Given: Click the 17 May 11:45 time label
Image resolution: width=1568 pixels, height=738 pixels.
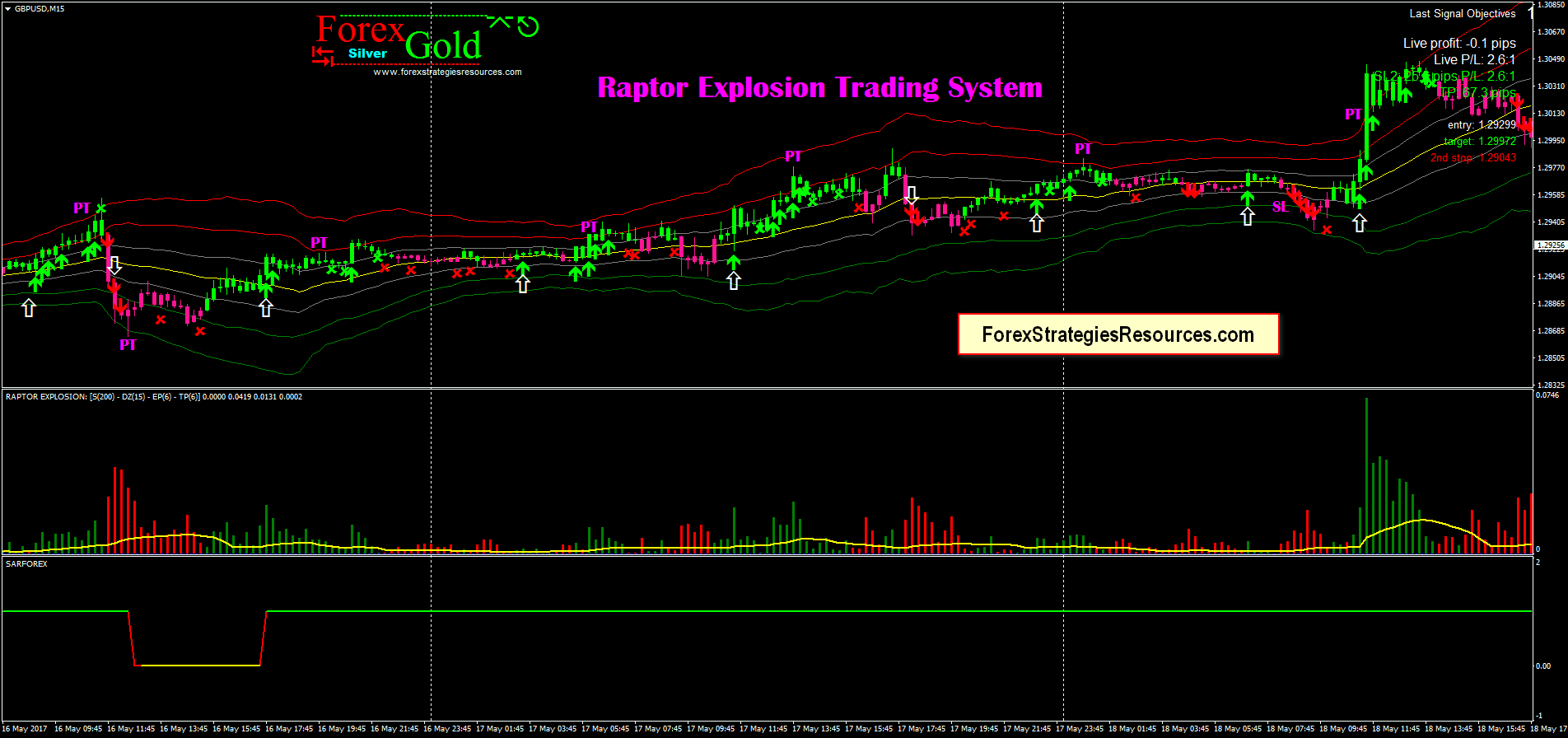Looking at the screenshot, I should point(763,729).
